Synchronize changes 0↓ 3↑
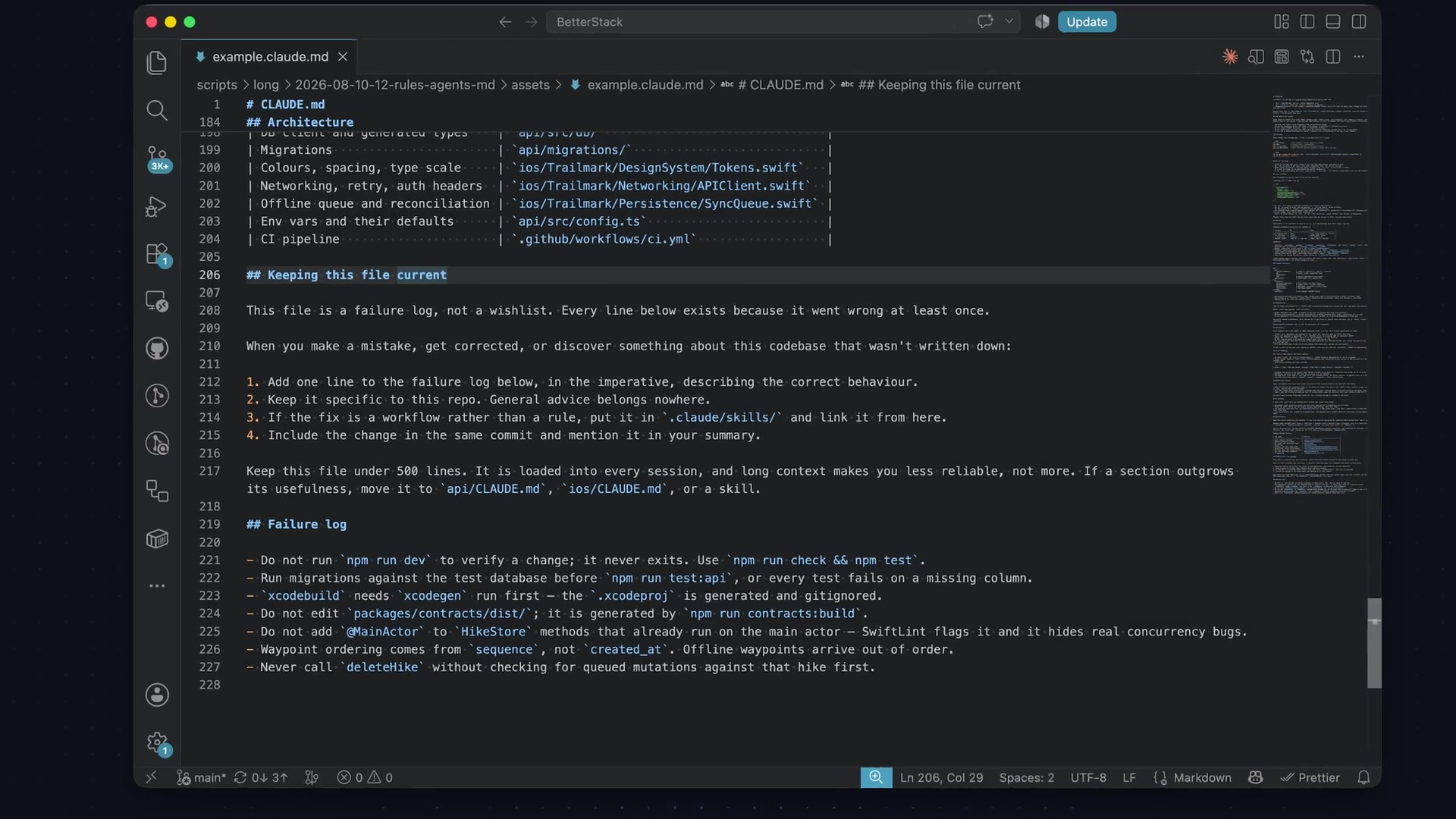Screen dimensions: 1456x819 click(261, 777)
